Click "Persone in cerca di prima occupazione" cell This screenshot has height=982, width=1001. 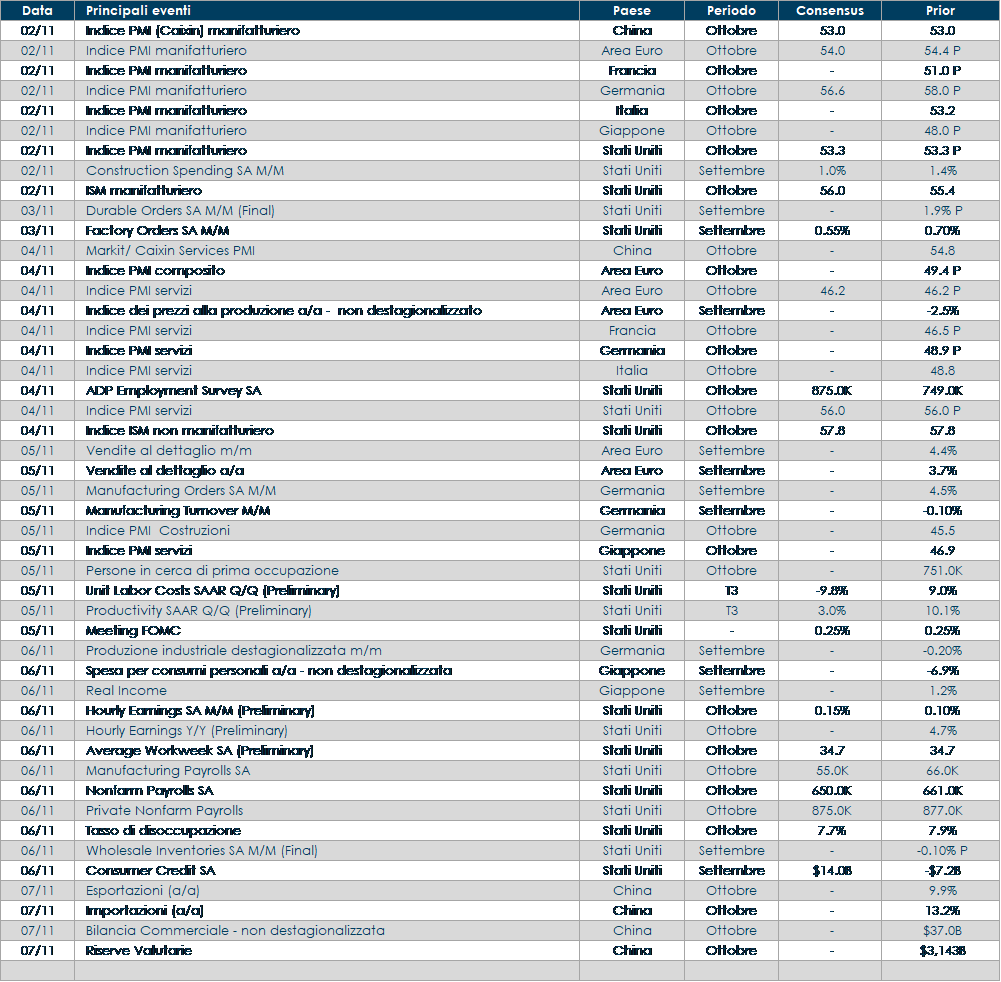[212, 571]
